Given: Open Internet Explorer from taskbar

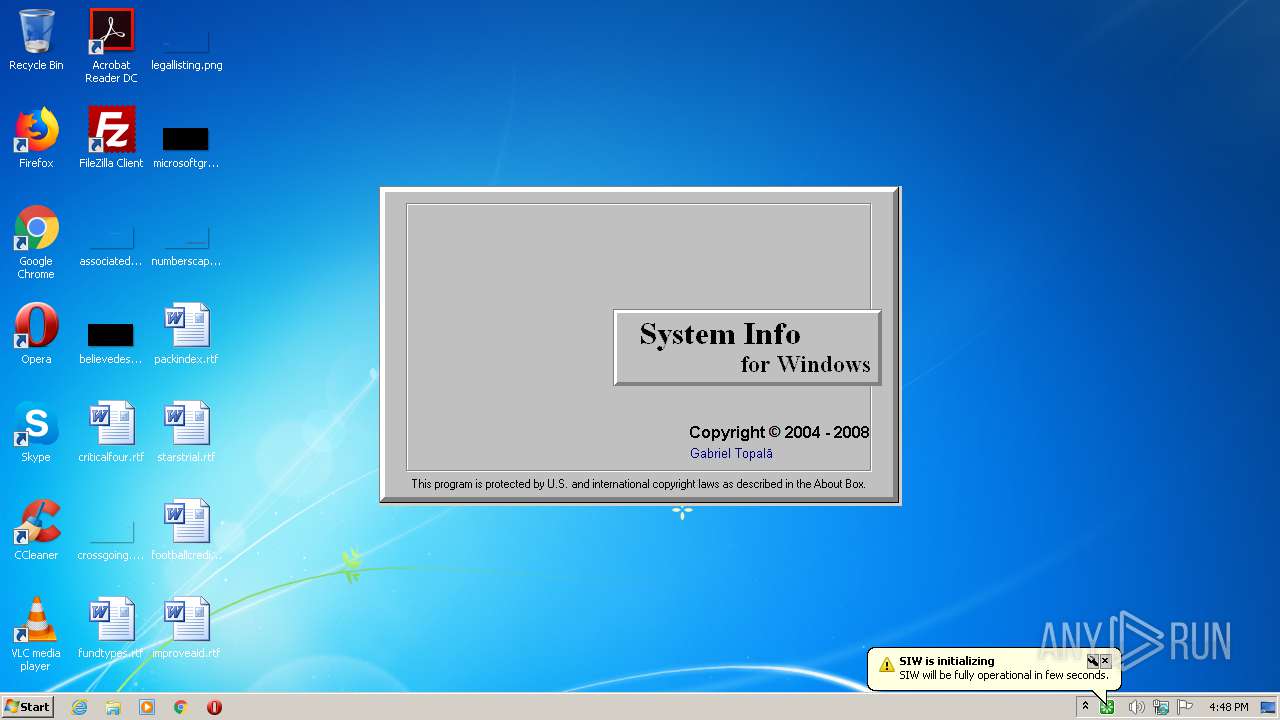Looking at the screenshot, I should pyautogui.click(x=80, y=707).
